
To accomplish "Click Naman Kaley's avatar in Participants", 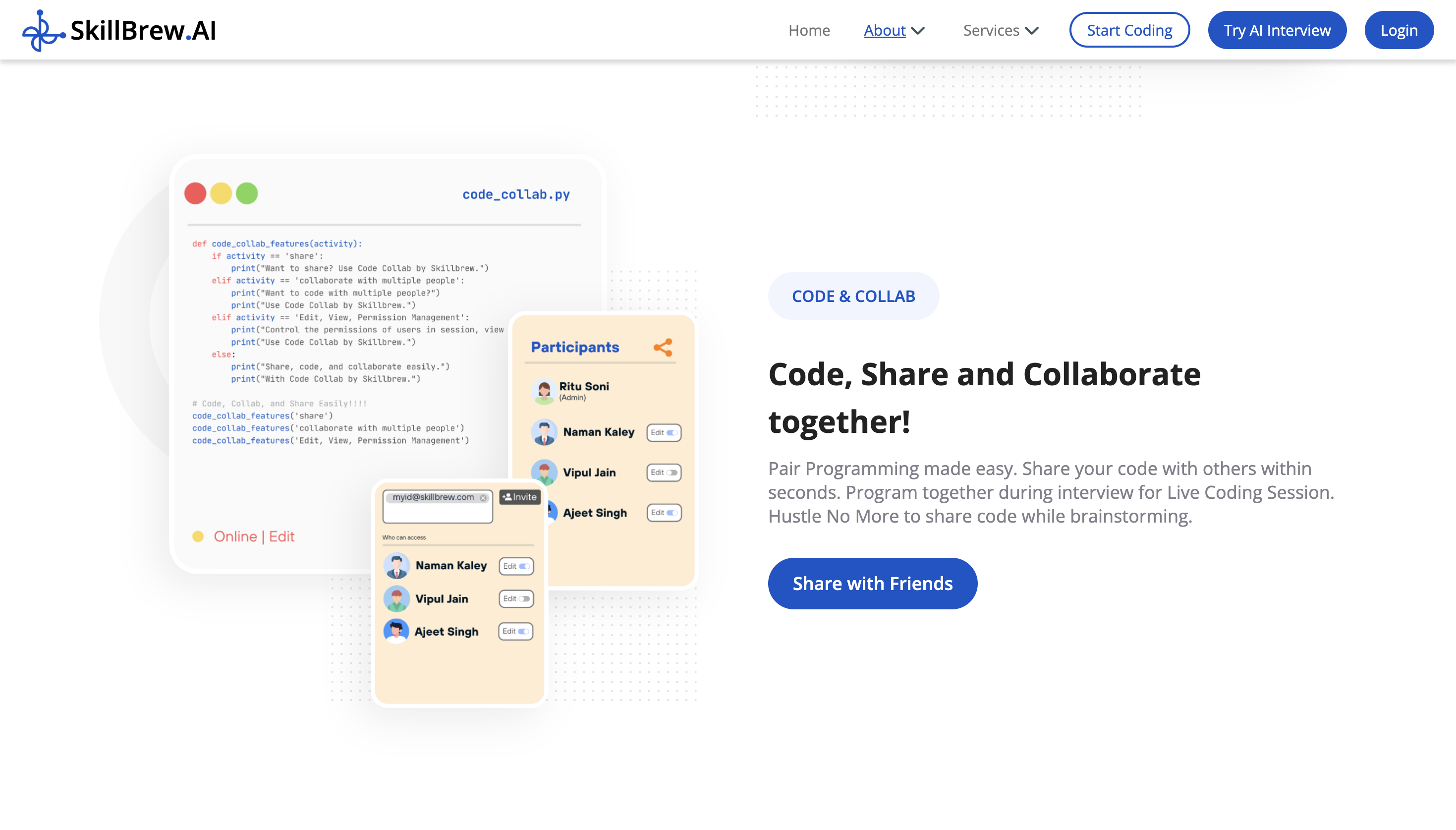I will click(544, 432).
